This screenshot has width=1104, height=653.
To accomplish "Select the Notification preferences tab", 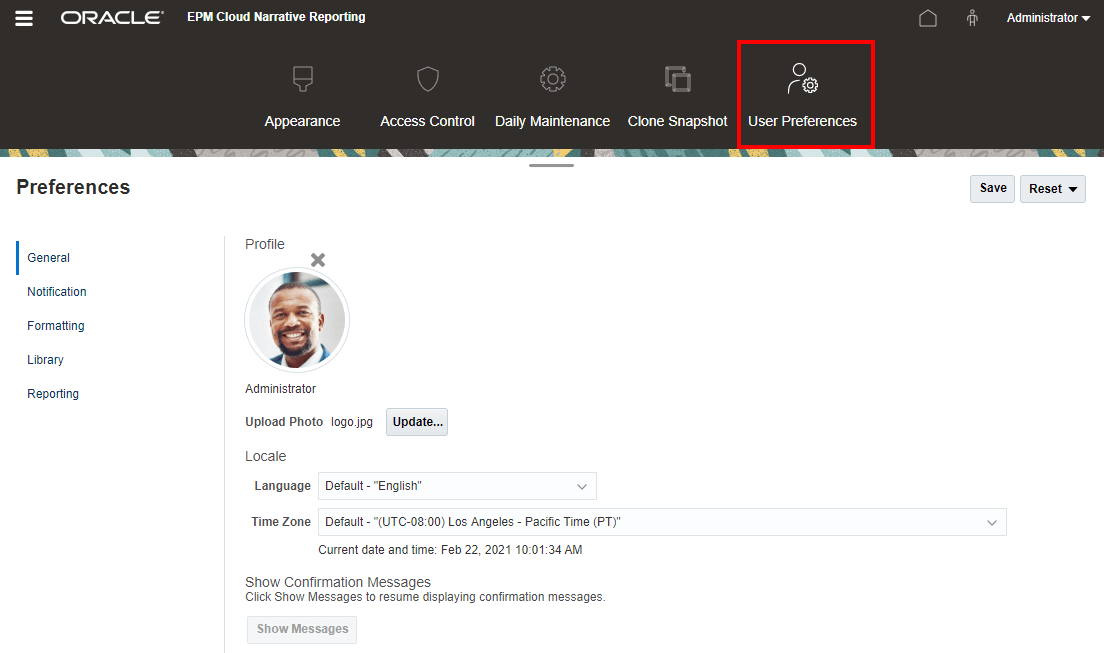I will [x=57, y=292].
